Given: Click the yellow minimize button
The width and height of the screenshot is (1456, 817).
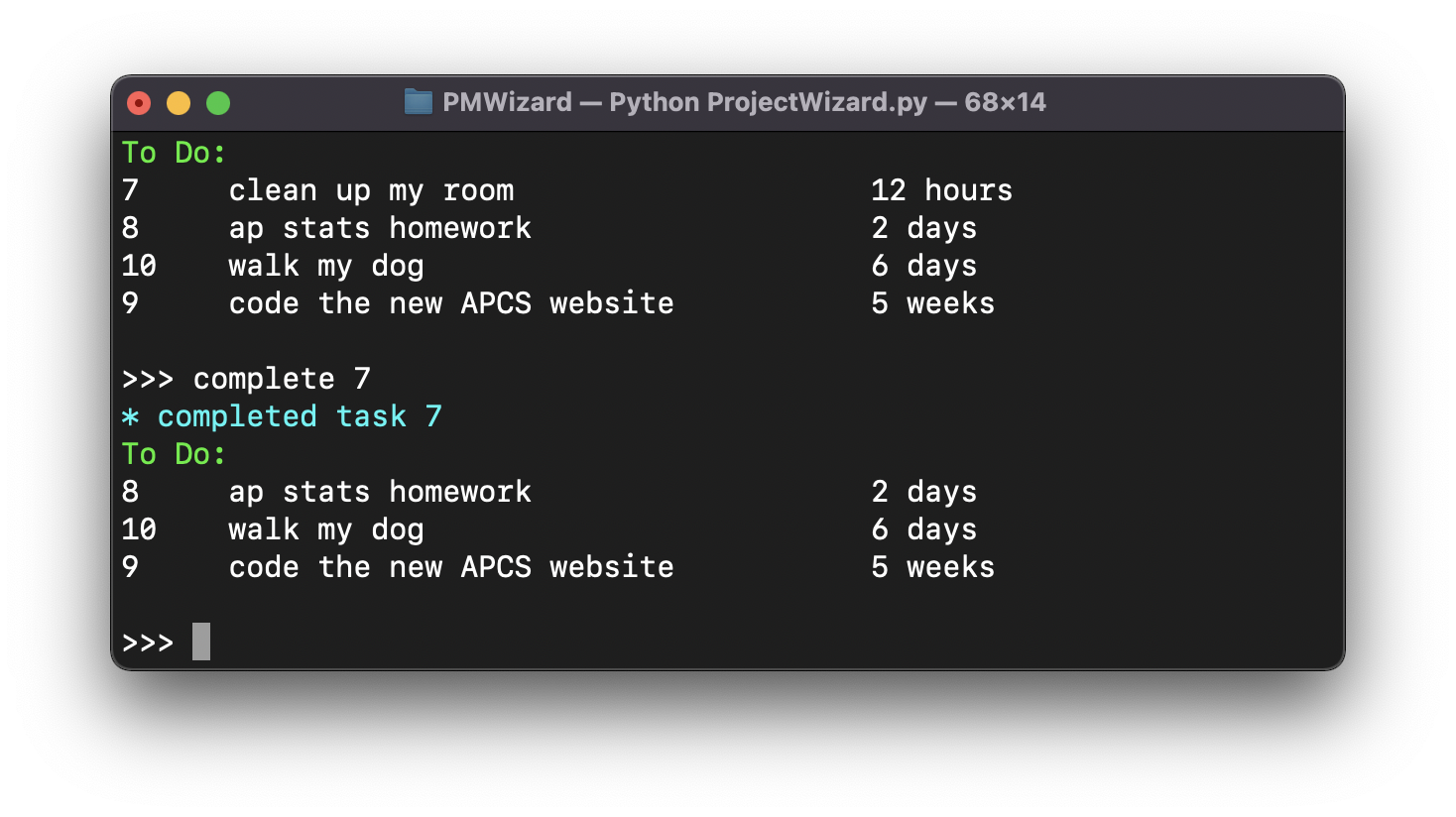Looking at the screenshot, I should pos(178,102).
